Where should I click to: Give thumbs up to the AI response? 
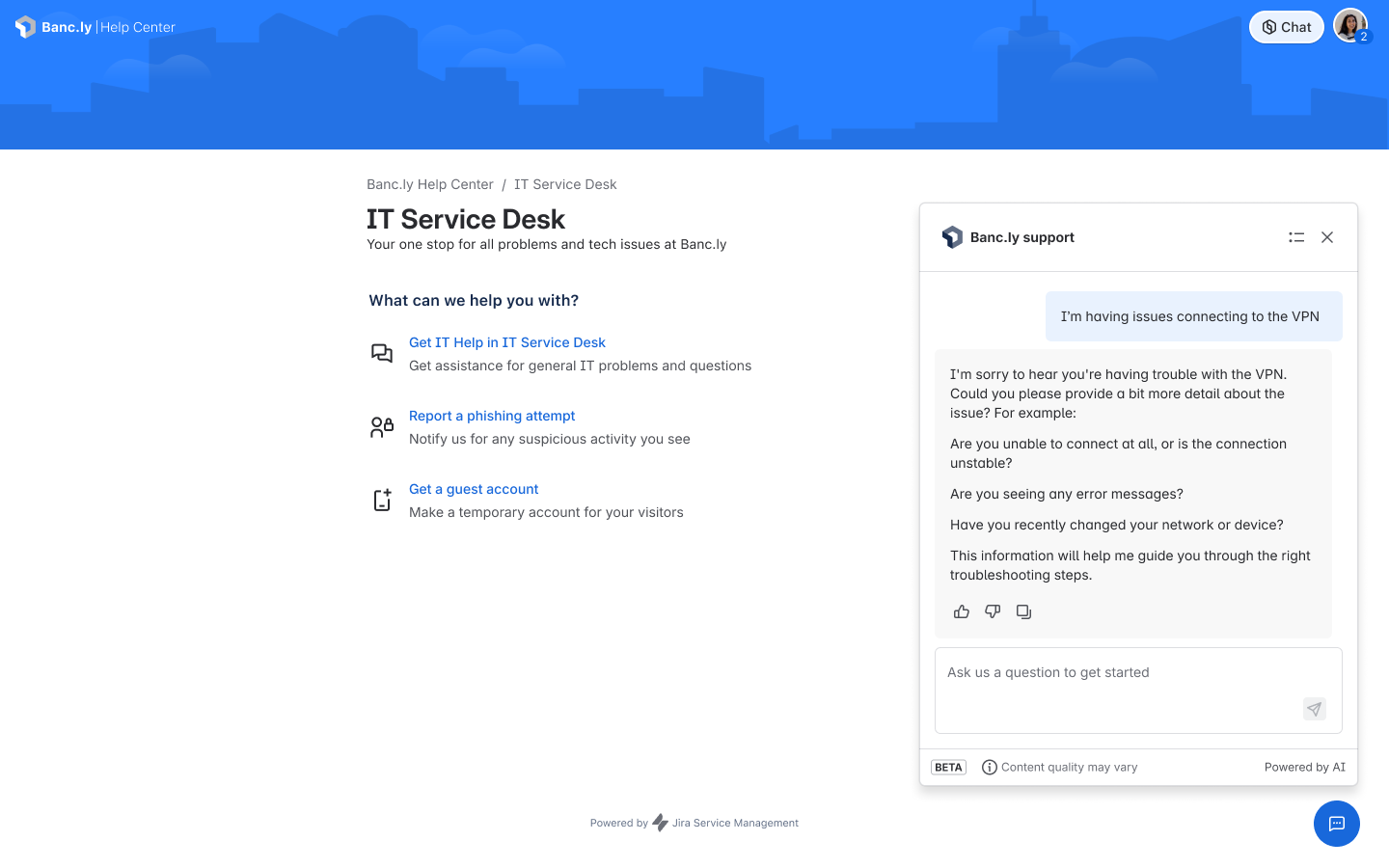click(962, 611)
